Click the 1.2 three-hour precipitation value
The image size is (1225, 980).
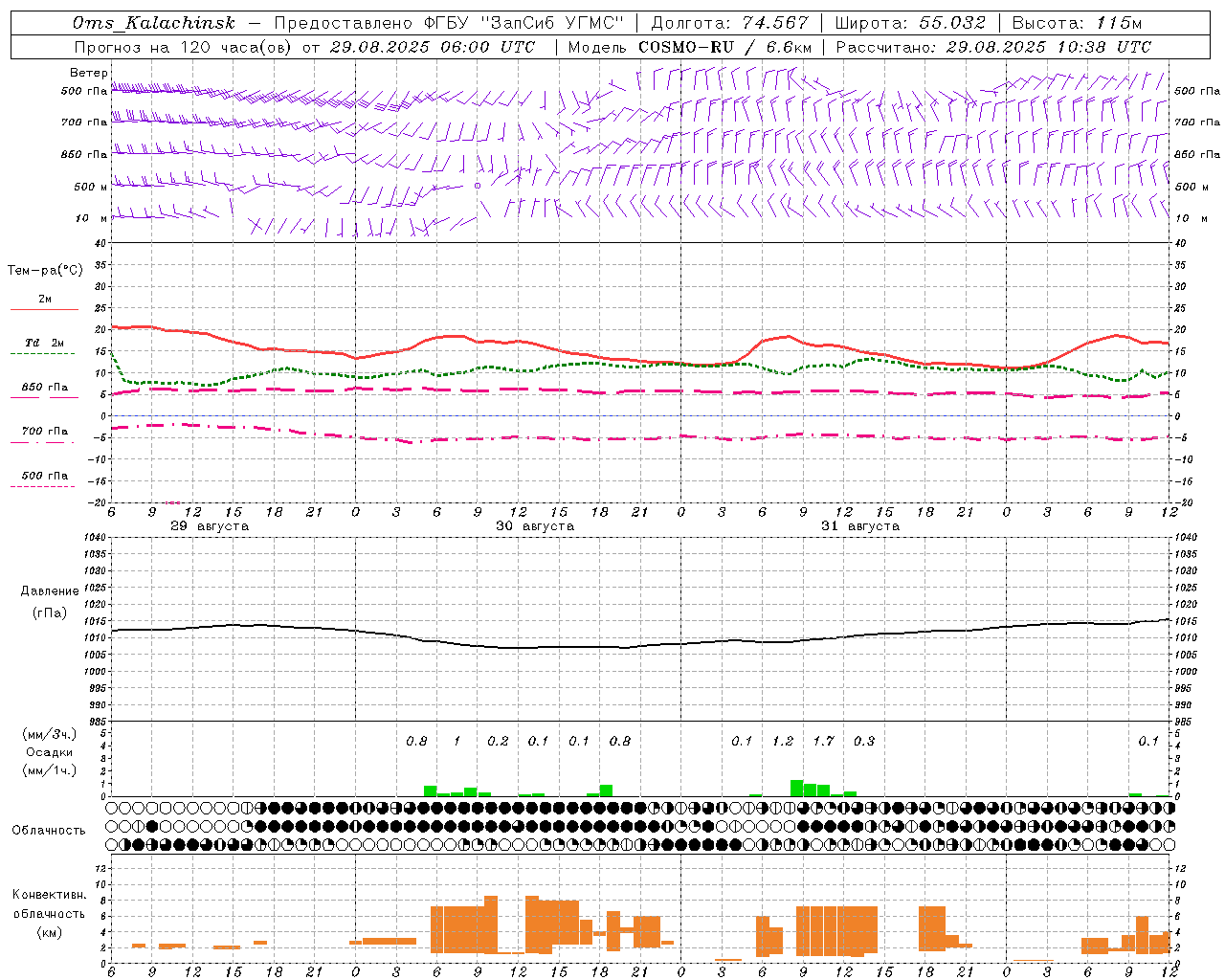(783, 741)
